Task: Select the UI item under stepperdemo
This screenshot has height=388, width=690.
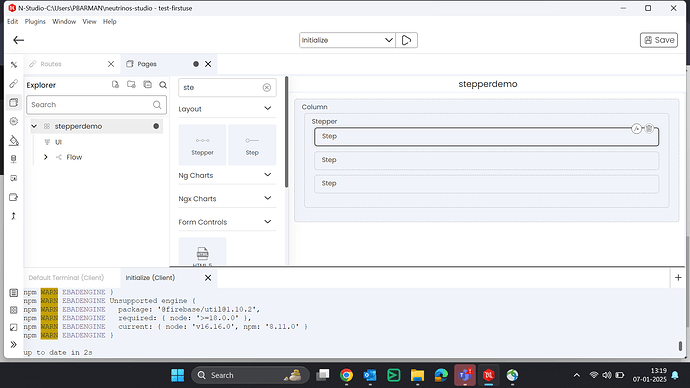Action: pyautogui.click(x=58, y=142)
